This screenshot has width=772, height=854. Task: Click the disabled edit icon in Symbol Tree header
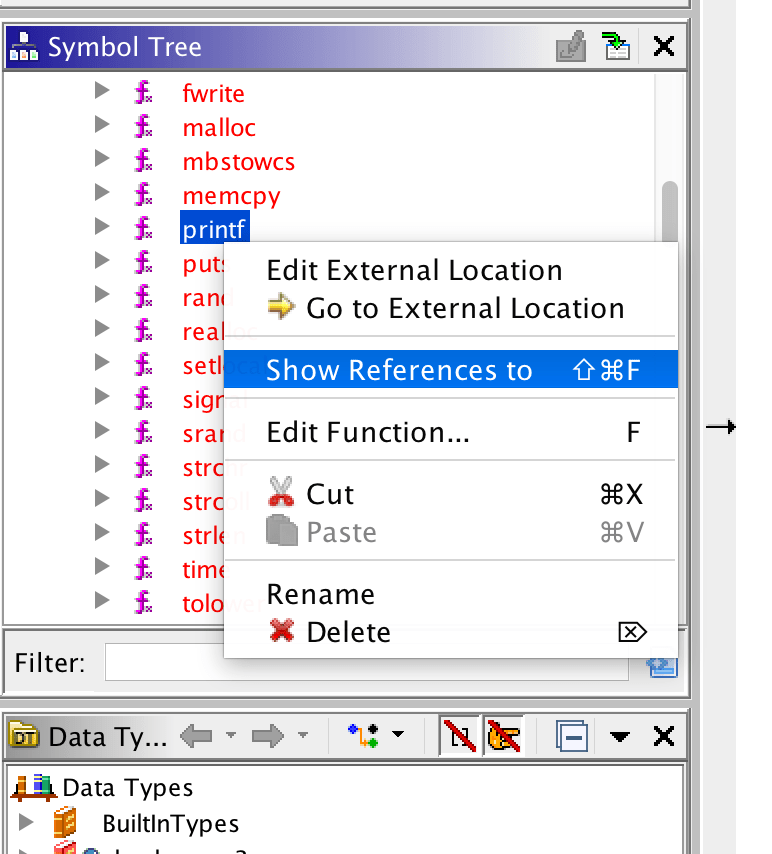[570, 46]
